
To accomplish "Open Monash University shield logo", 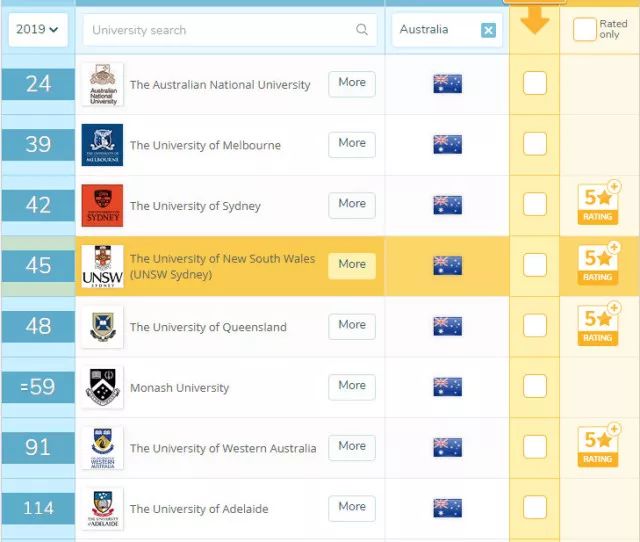I will click(102, 387).
